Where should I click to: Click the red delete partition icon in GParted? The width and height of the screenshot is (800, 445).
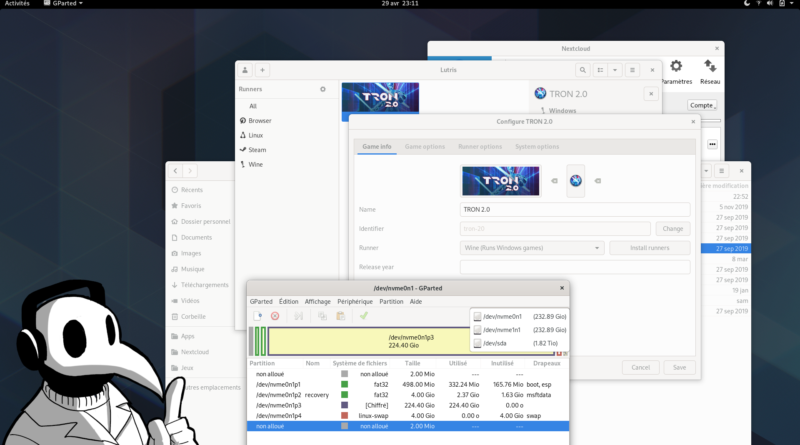tap(275, 316)
